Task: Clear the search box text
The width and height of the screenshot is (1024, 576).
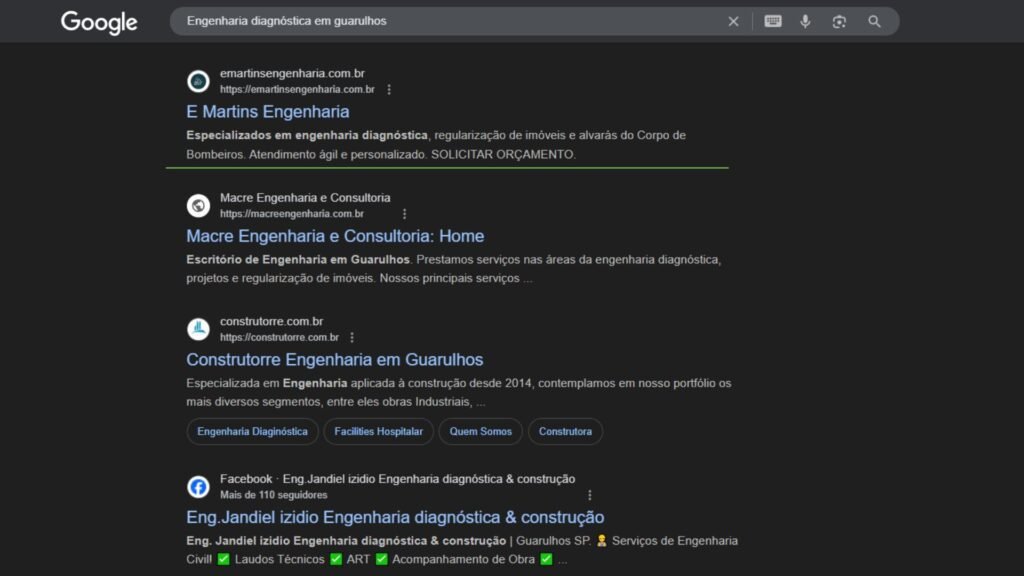Action: 733,21
